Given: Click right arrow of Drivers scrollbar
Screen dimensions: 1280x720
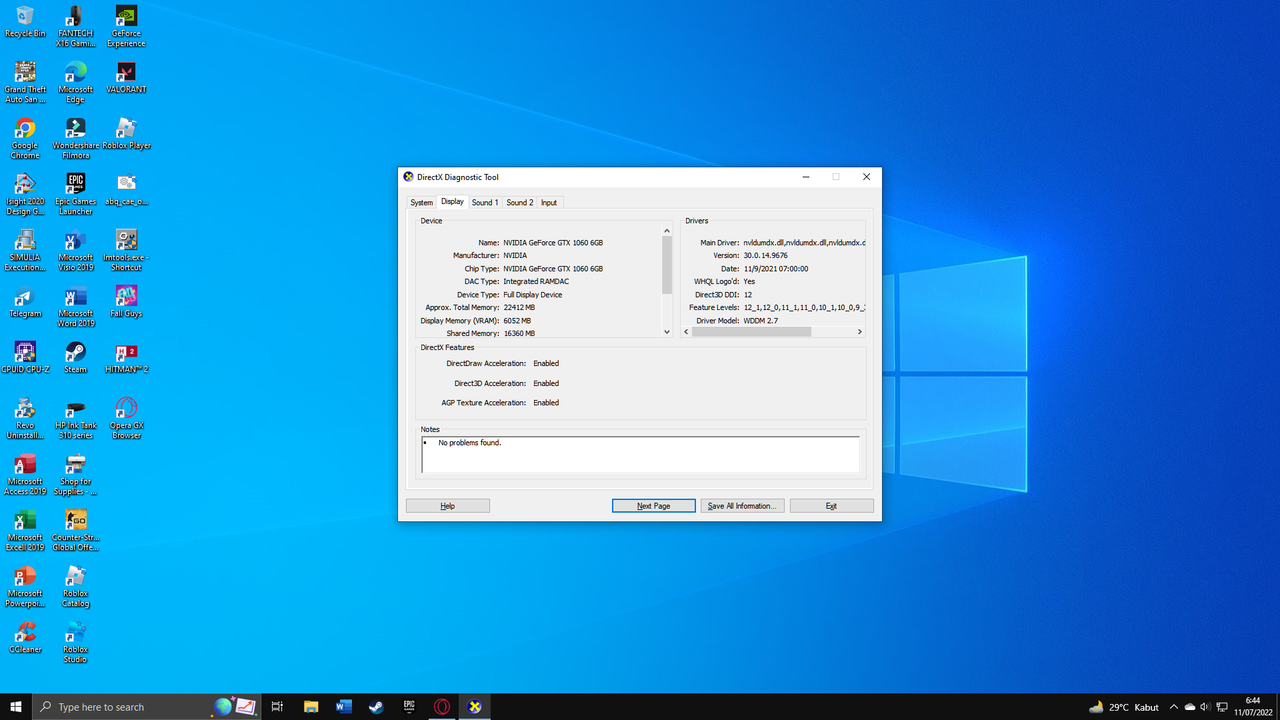Looking at the screenshot, I should 860,332.
